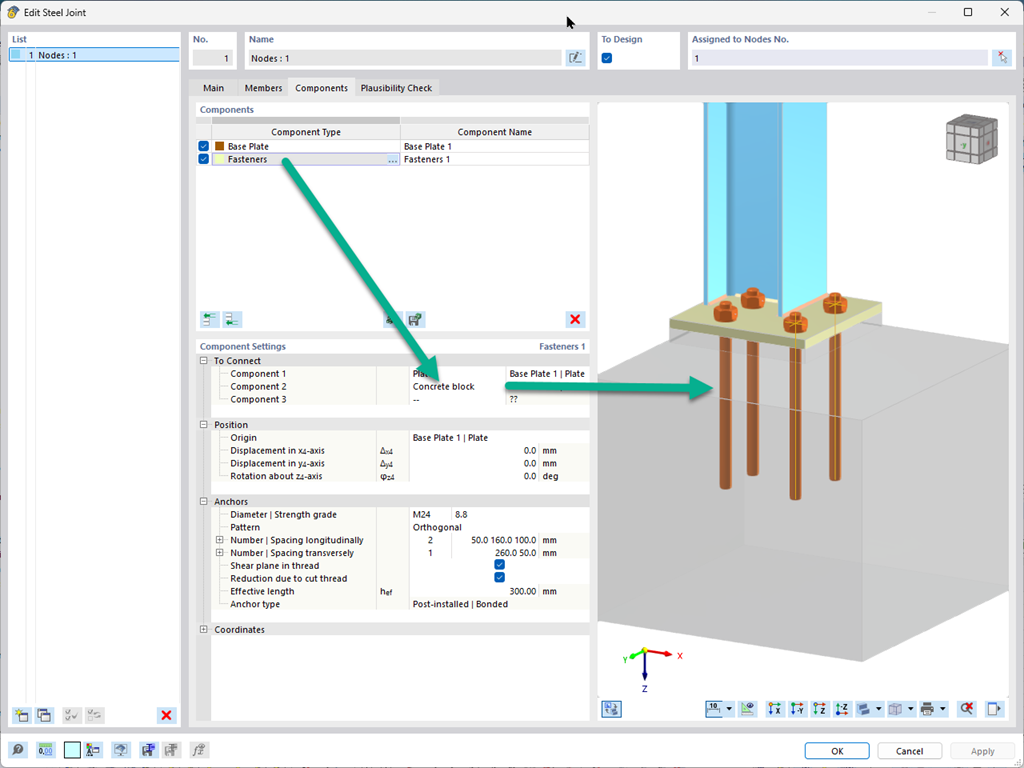Click the printer icon below the 3D view

[927, 709]
